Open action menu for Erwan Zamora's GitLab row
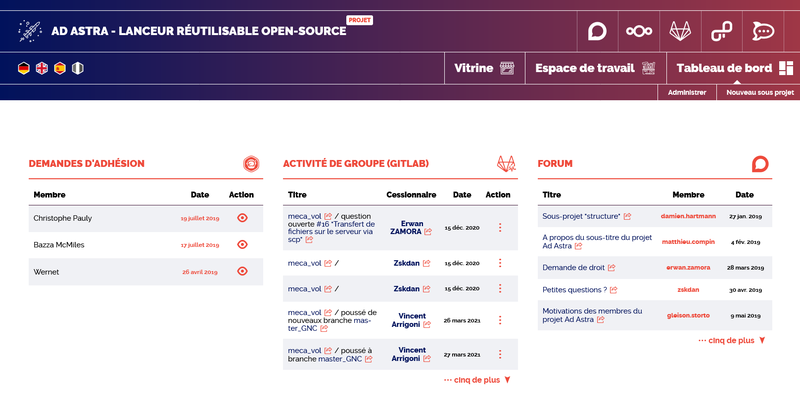Image resolution: width=800 pixels, height=397 pixels. point(500,228)
